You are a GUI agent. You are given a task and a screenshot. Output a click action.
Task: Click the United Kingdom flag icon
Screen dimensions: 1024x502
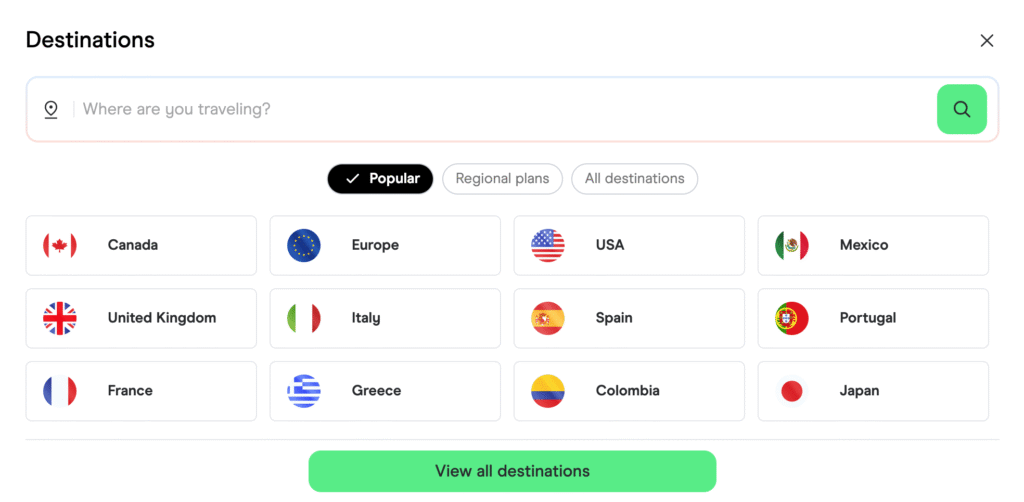click(x=60, y=318)
